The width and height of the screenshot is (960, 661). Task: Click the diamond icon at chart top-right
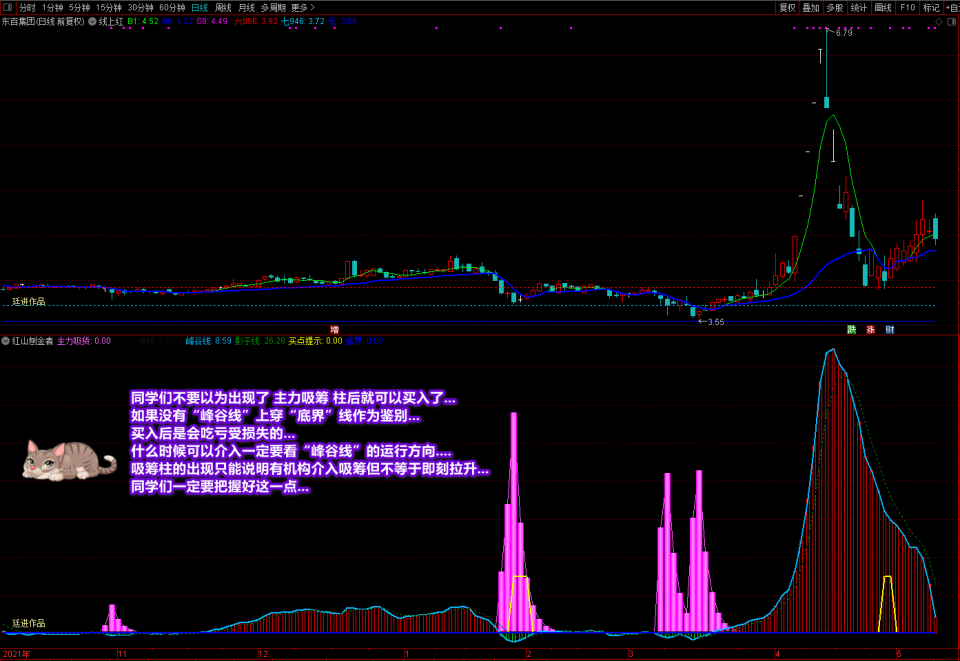click(x=939, y=21)
